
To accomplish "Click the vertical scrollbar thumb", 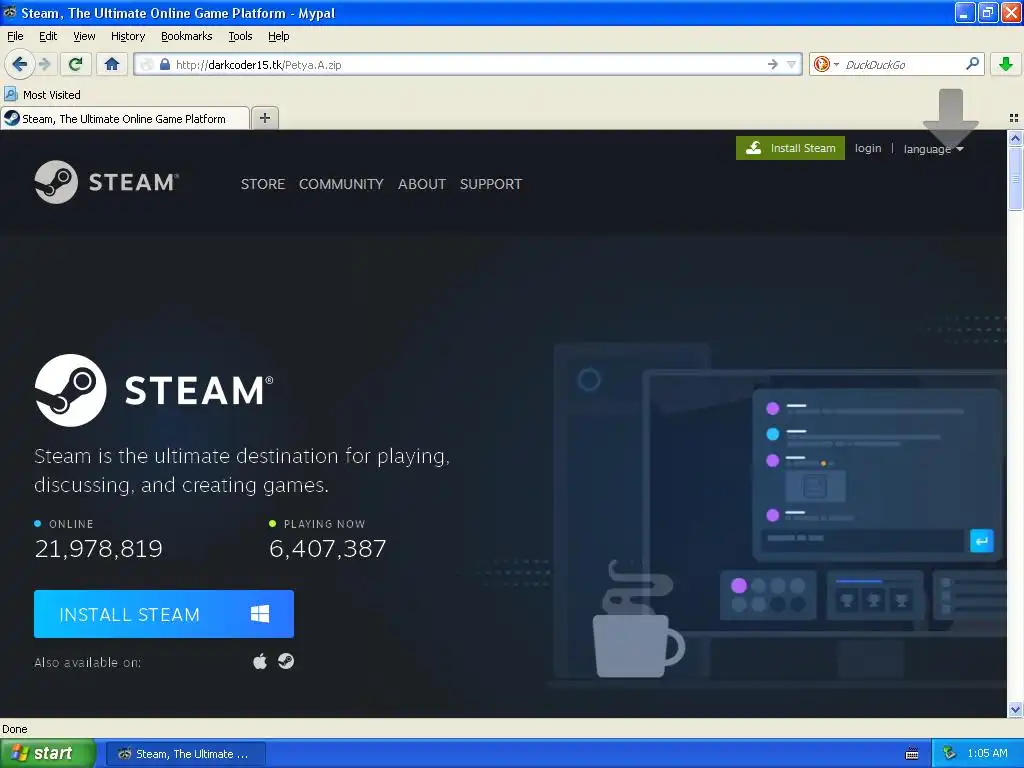I will pos(1015,178).
